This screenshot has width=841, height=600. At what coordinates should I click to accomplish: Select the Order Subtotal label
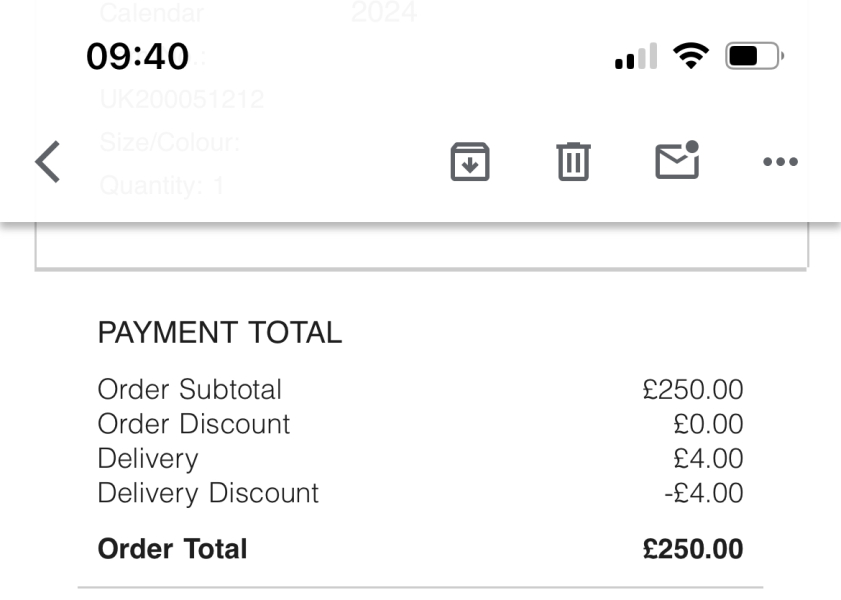coord(190,389)
